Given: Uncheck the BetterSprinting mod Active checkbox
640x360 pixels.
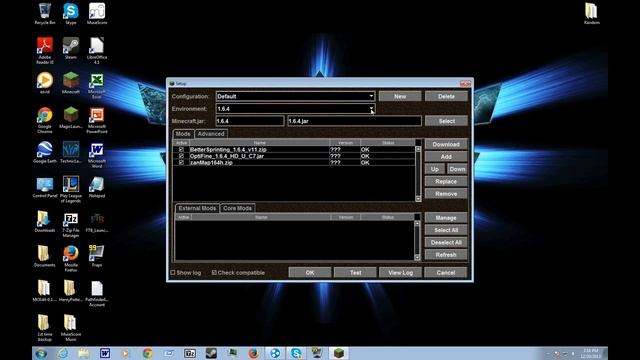Looking at the screenshot, I should click(x=181, y=150).
